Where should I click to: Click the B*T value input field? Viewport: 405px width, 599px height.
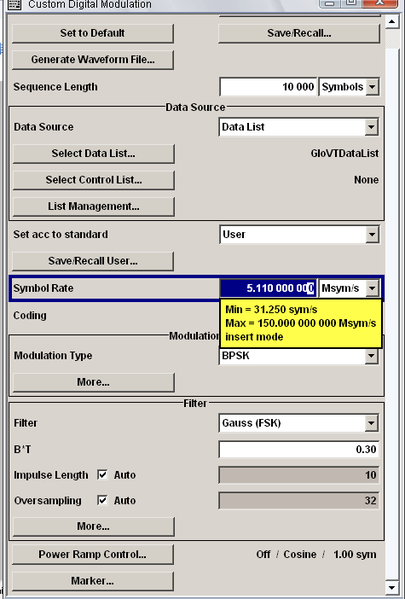[x=299, y=449]
